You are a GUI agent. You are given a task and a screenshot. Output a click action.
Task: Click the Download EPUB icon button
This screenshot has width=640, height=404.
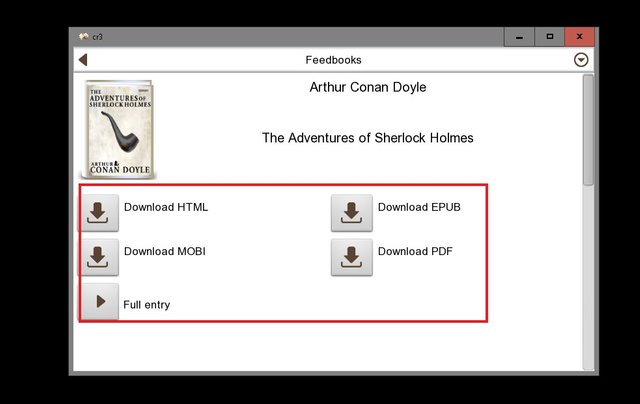(x=352, y=213)
